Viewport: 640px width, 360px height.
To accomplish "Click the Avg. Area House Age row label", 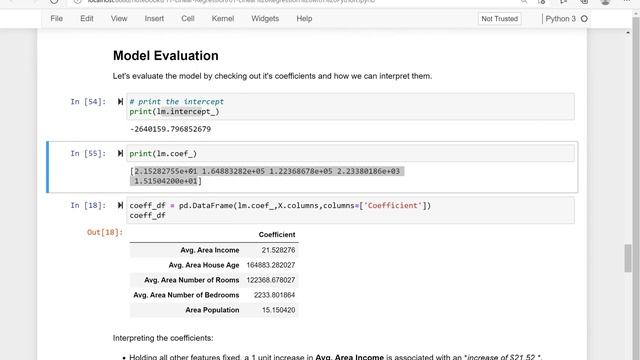I will [204, 265].
